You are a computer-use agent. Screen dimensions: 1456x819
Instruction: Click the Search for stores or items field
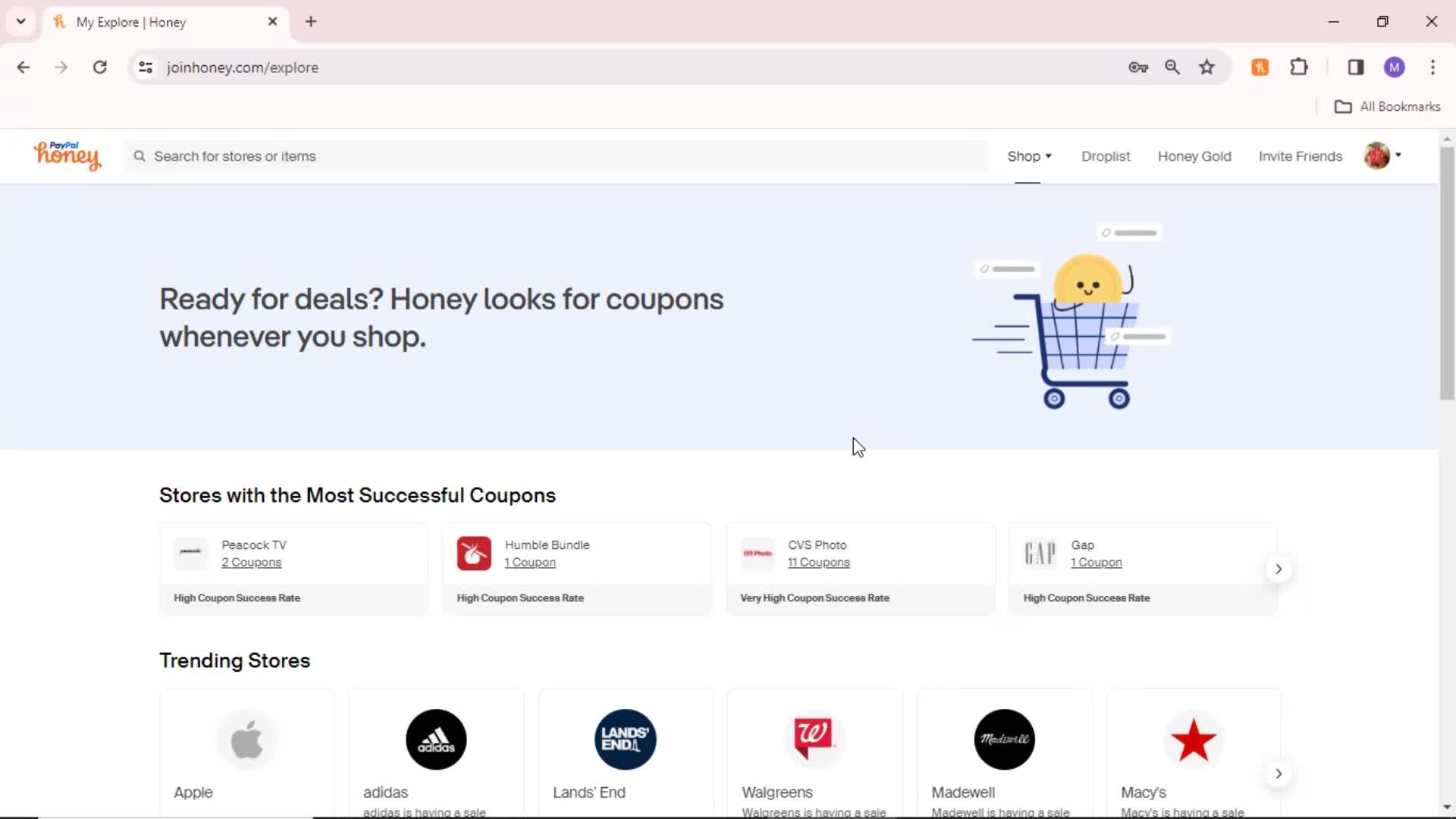tap(556, 156)
